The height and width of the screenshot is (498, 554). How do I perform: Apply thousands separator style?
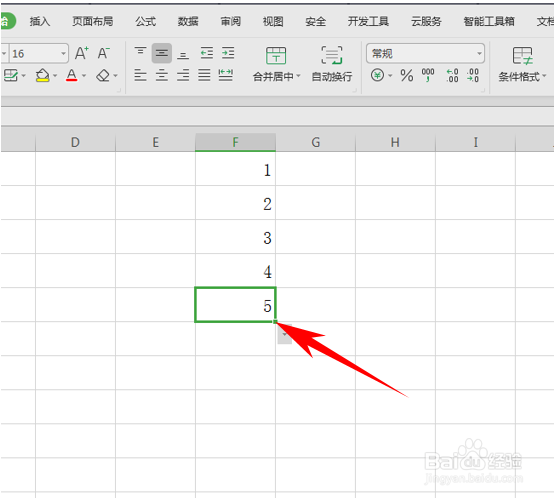(428, 75)
